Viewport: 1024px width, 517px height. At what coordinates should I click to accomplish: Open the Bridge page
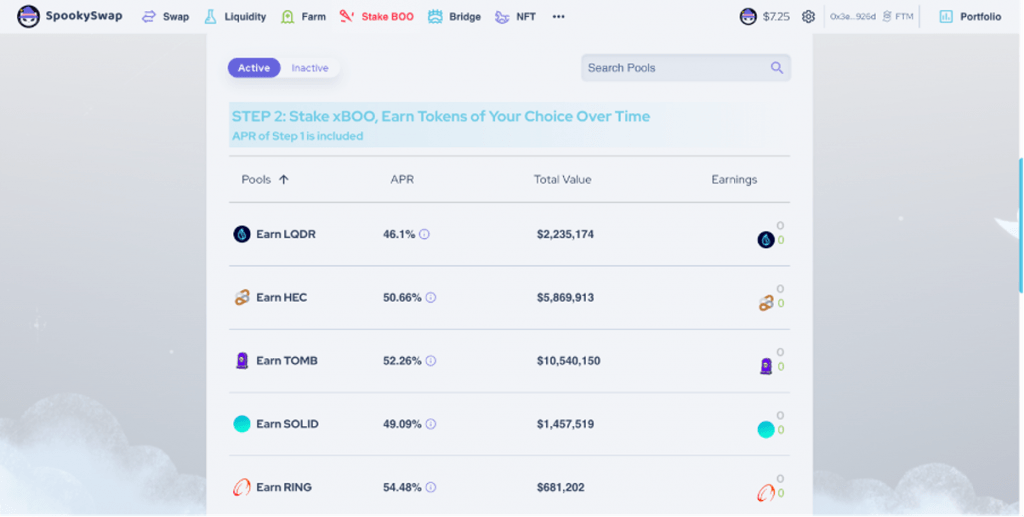(454, 16)
